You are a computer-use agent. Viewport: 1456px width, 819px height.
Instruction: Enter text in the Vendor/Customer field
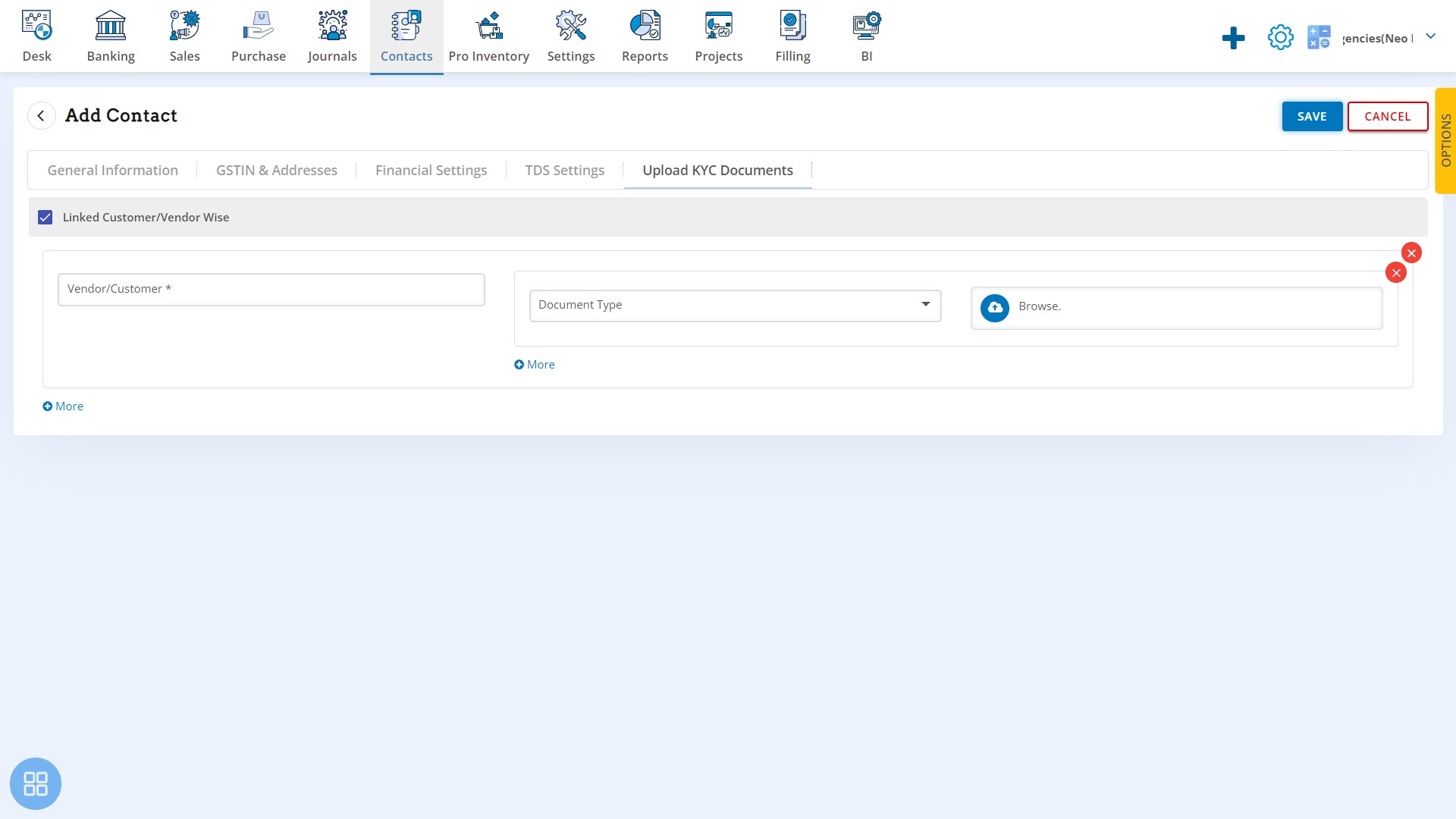pyautogui.click(x=270, y=289)
